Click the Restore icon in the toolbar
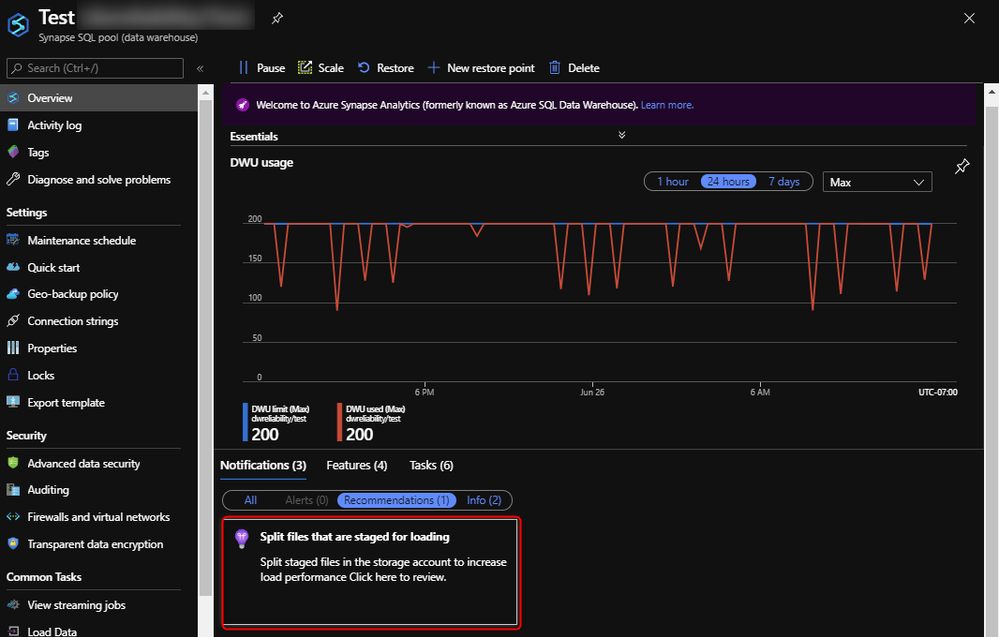The height and width of the screenshot is (637, 999). pyautogui.click(x=364, y=68)
